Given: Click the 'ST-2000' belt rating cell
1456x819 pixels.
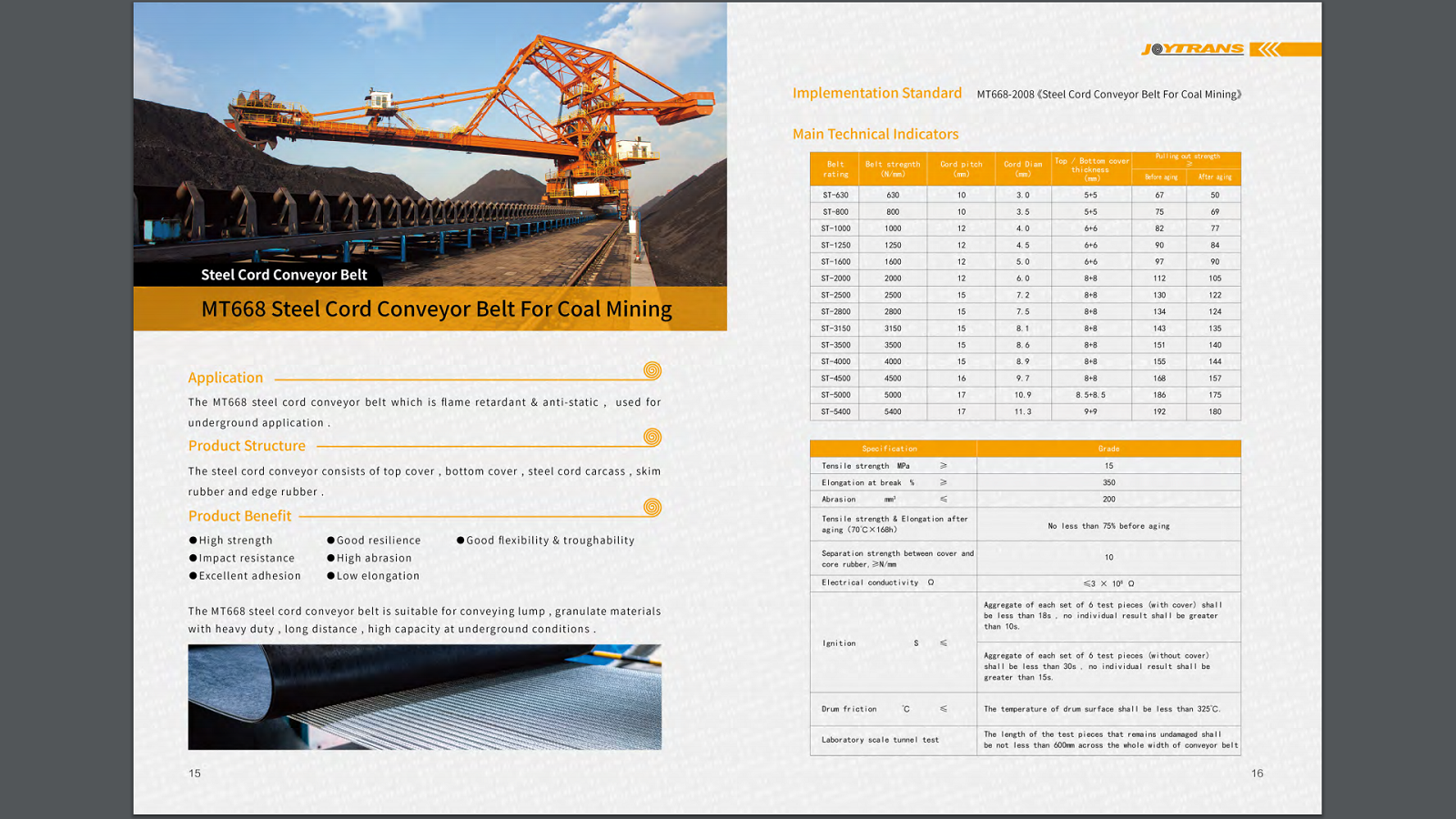Looking at the screenshot, I should [x=835, y=278].
